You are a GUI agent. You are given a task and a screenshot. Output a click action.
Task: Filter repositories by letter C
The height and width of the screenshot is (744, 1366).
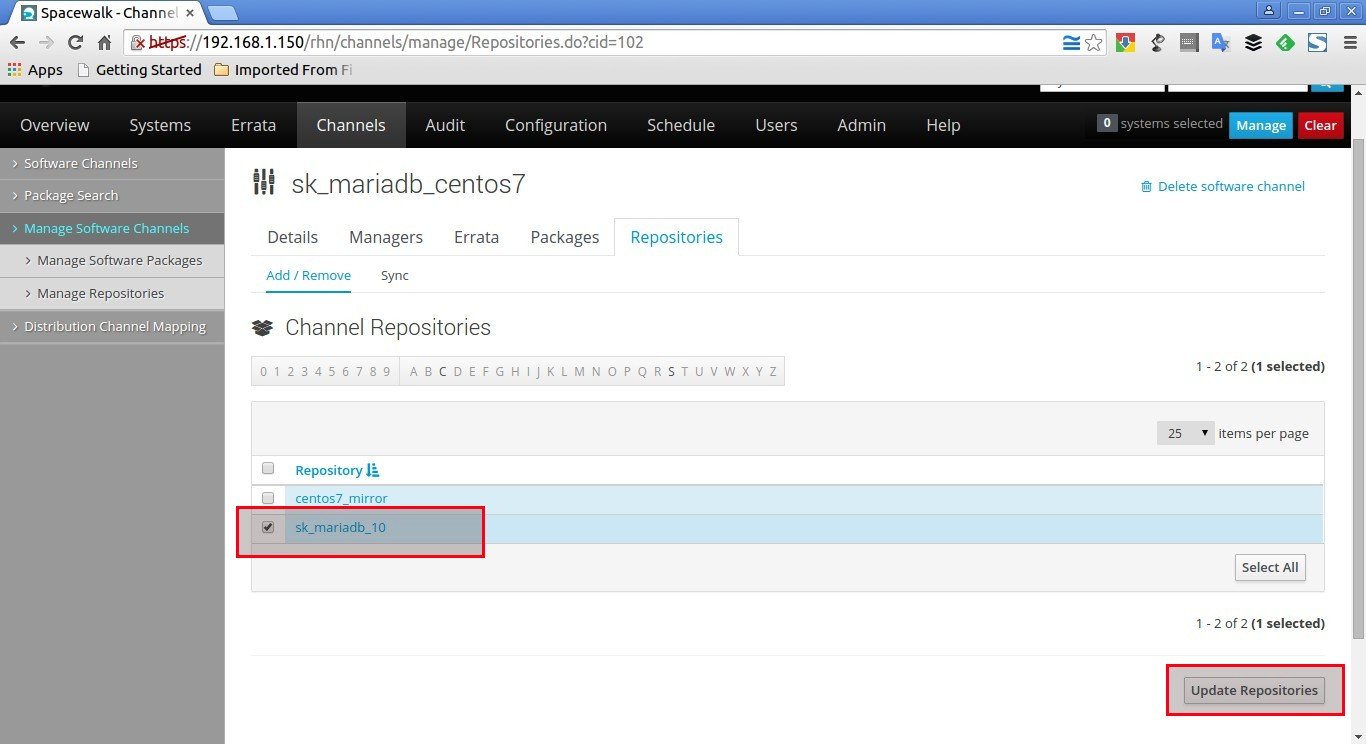point(443,372)
